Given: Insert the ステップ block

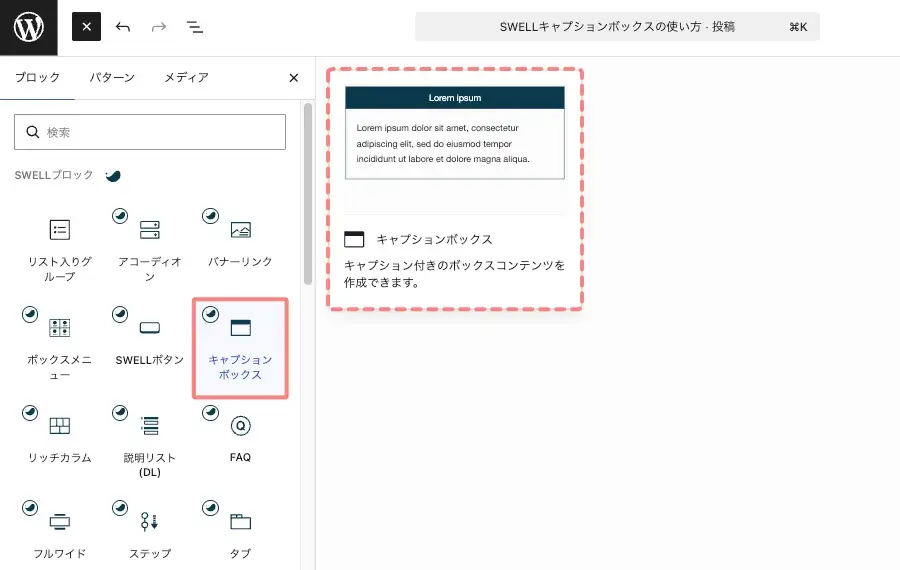Looking at the screenshot, I should coord(150,534).
